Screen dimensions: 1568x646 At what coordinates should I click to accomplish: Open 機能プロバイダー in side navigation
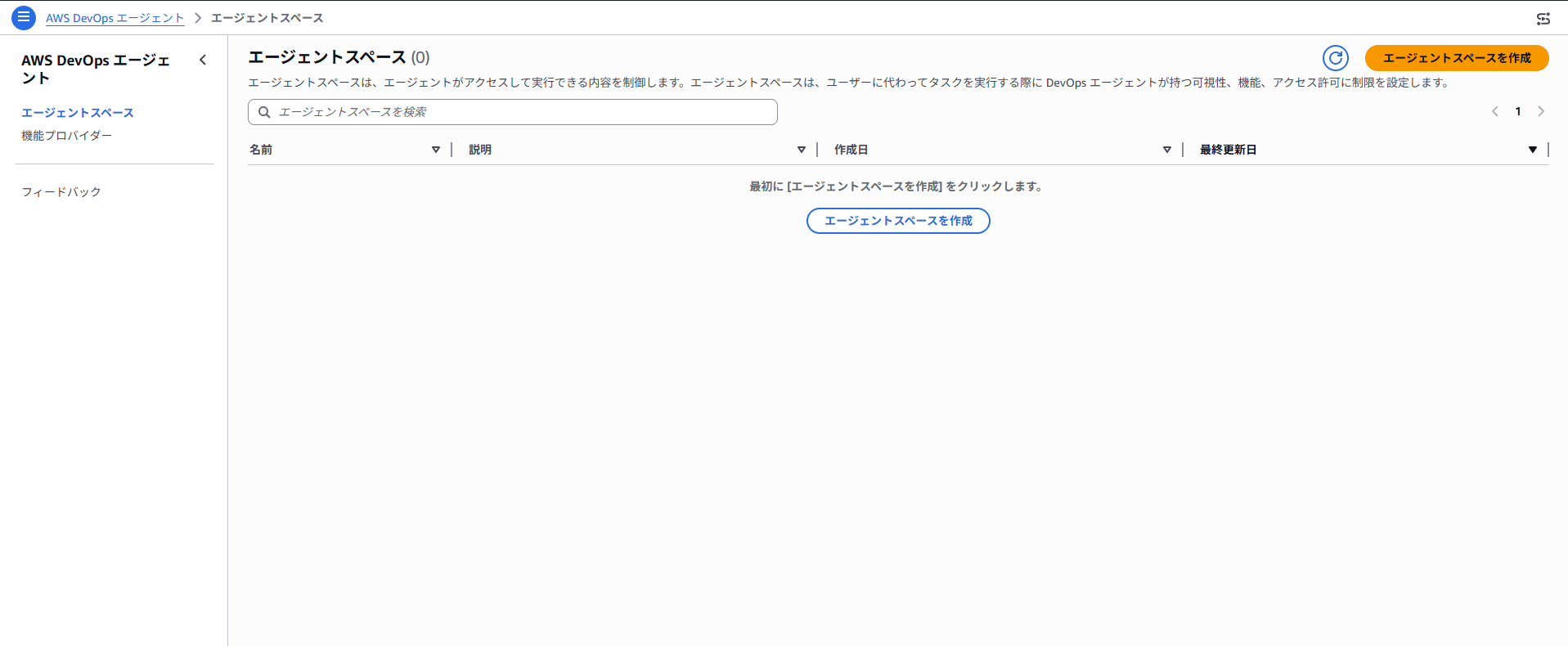pyautogui.click(x=66, y=136)
